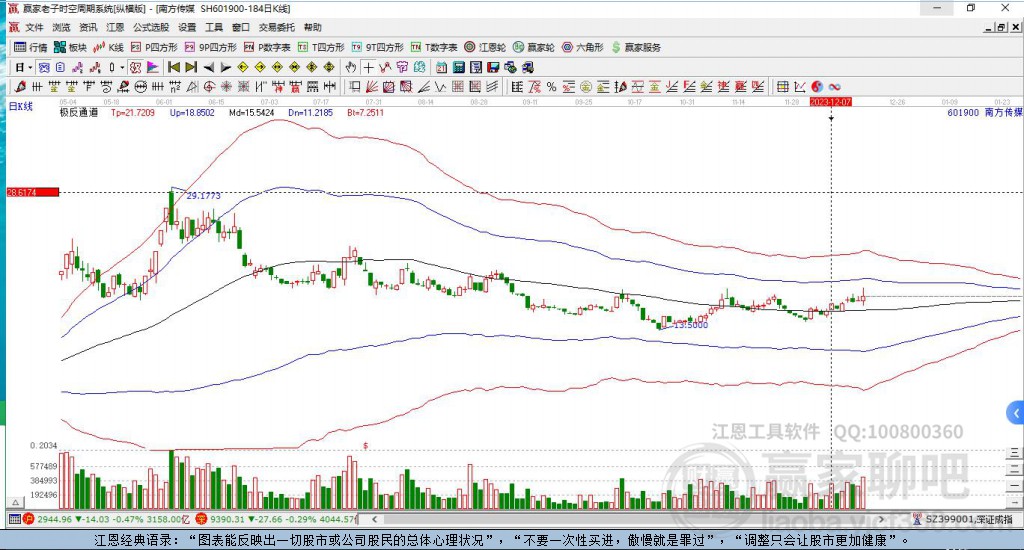
Task: Click the yin-yang taiji icon
Action: click(817, 86)
